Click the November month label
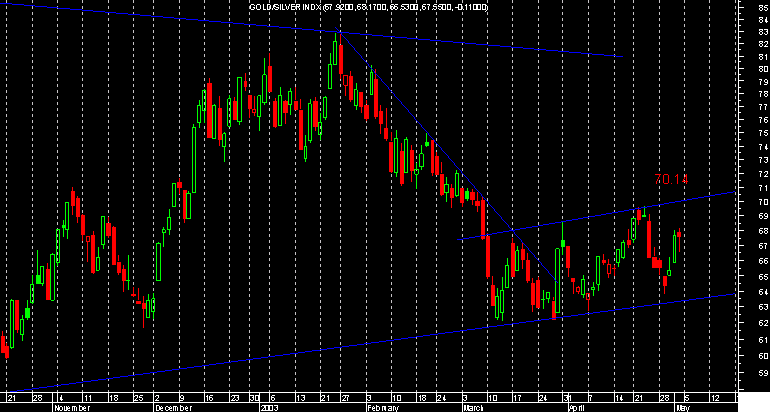The image size is (770, 412). coord(72,408)
